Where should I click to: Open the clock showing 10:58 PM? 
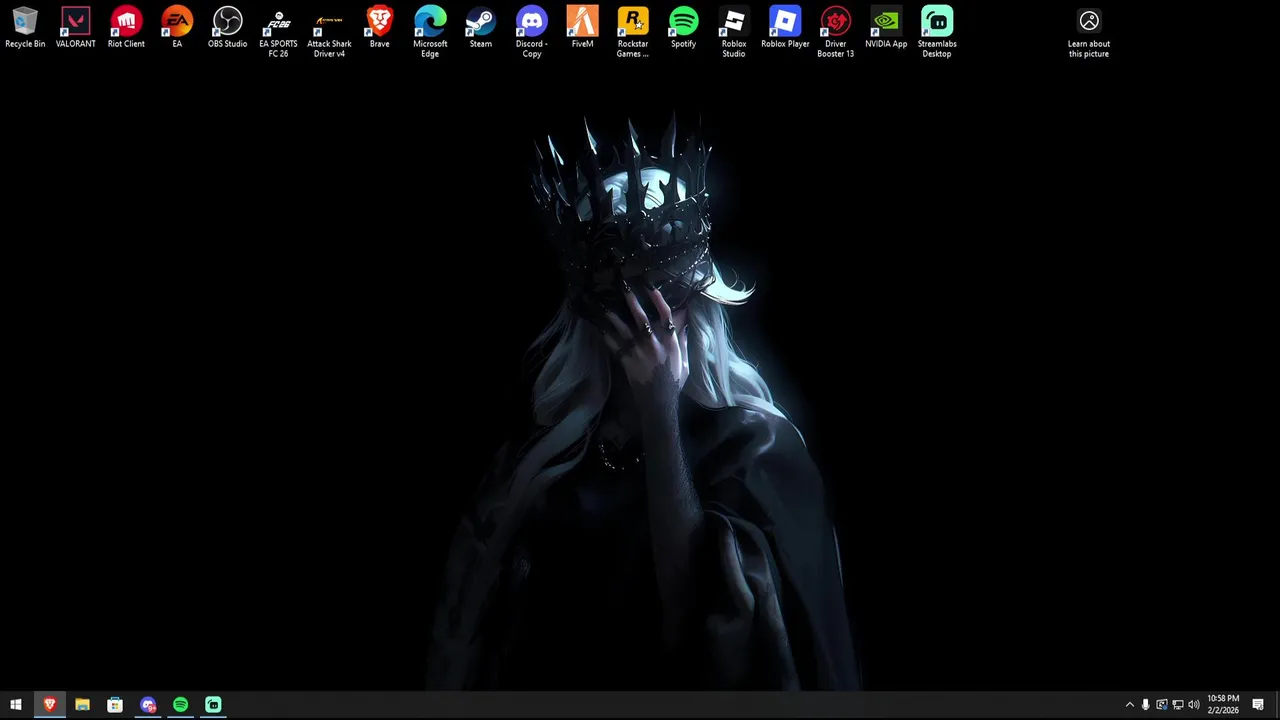(x=1223, y=705)
